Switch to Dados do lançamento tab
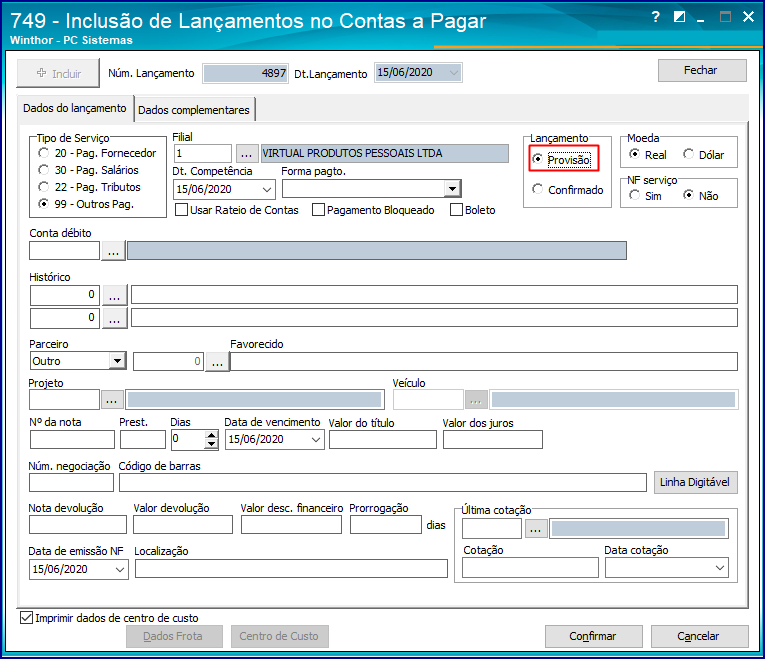The image size is (765, 659). 75,108
